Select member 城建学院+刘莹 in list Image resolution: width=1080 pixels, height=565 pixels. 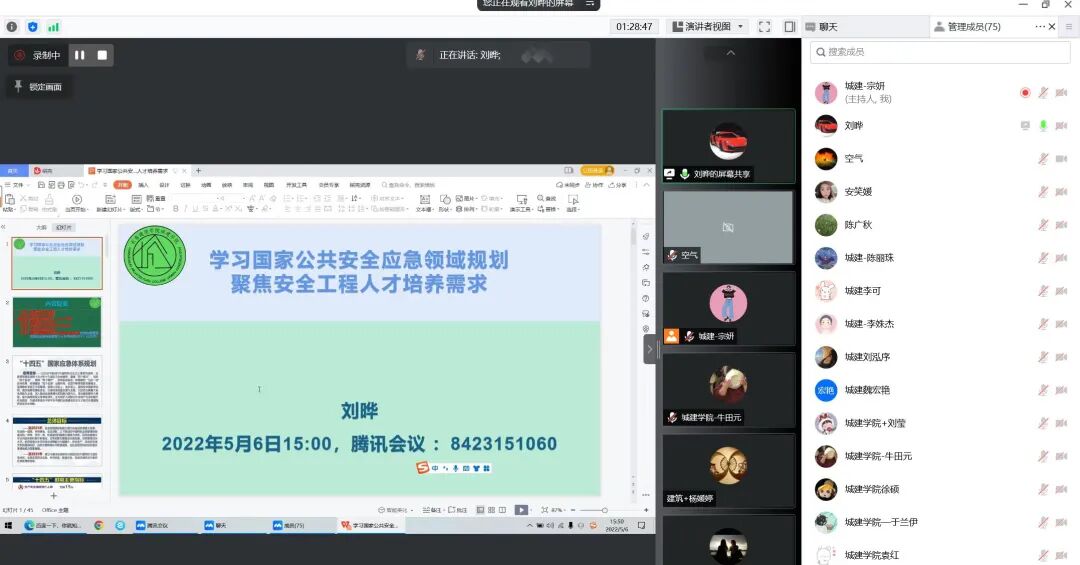[x=940, y=423]
